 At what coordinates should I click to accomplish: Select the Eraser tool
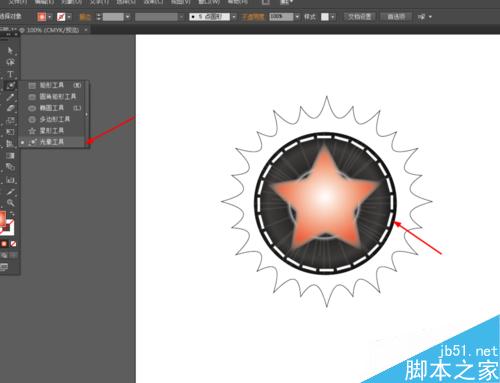pos(10,109)
